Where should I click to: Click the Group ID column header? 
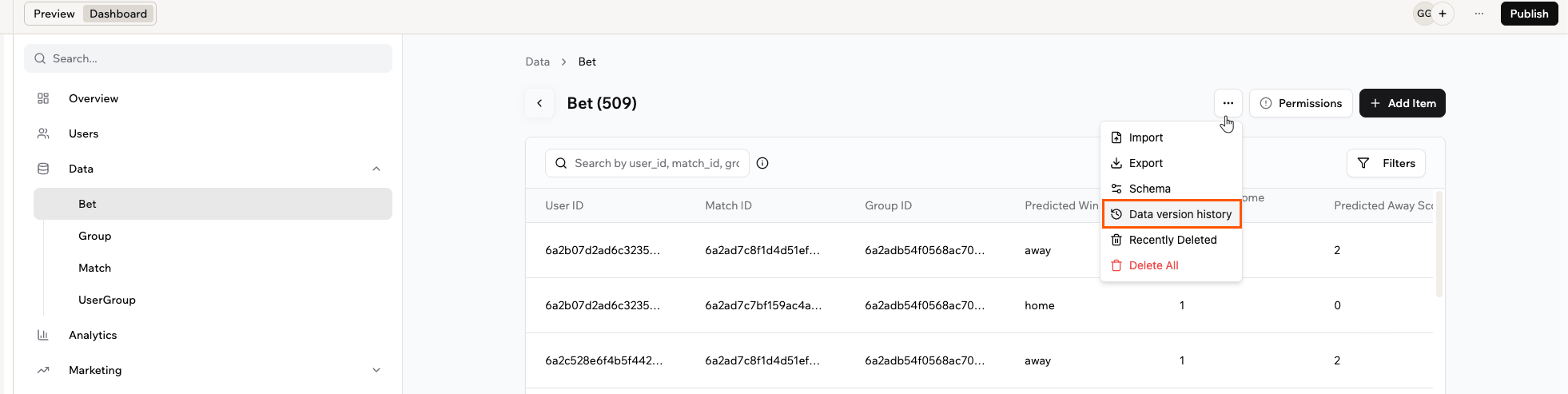[x=888, y=205]
